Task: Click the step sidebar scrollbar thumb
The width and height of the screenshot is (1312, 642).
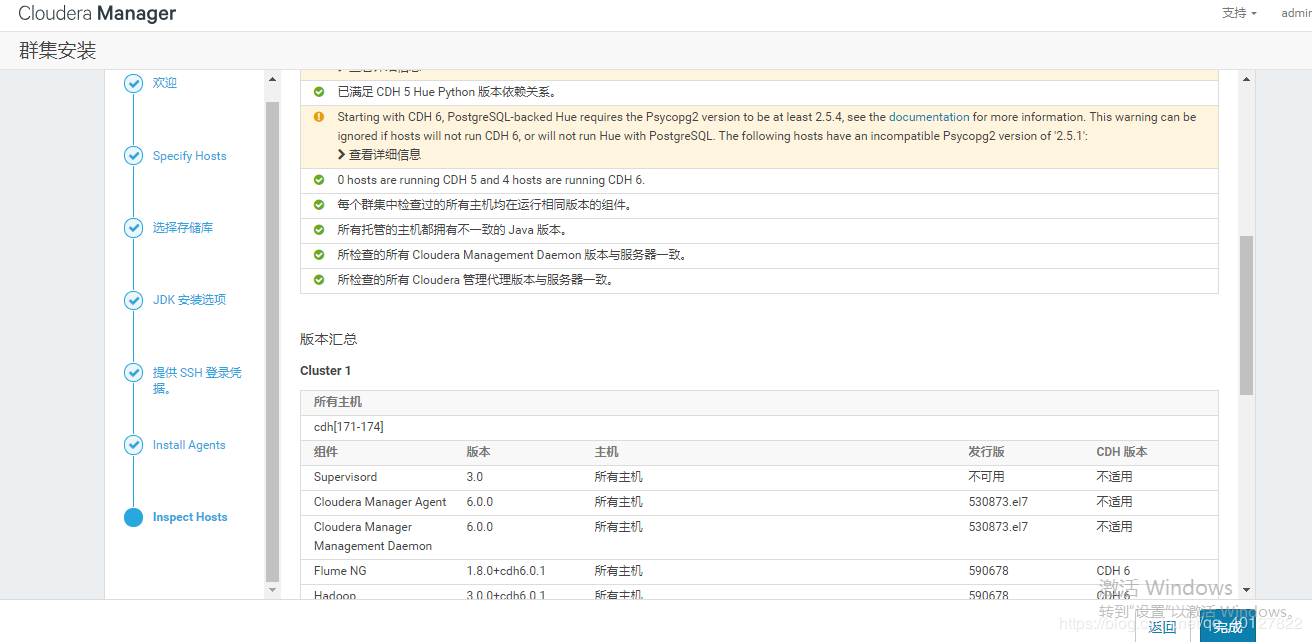Action: pyautogui.click(x=272, y=340)
